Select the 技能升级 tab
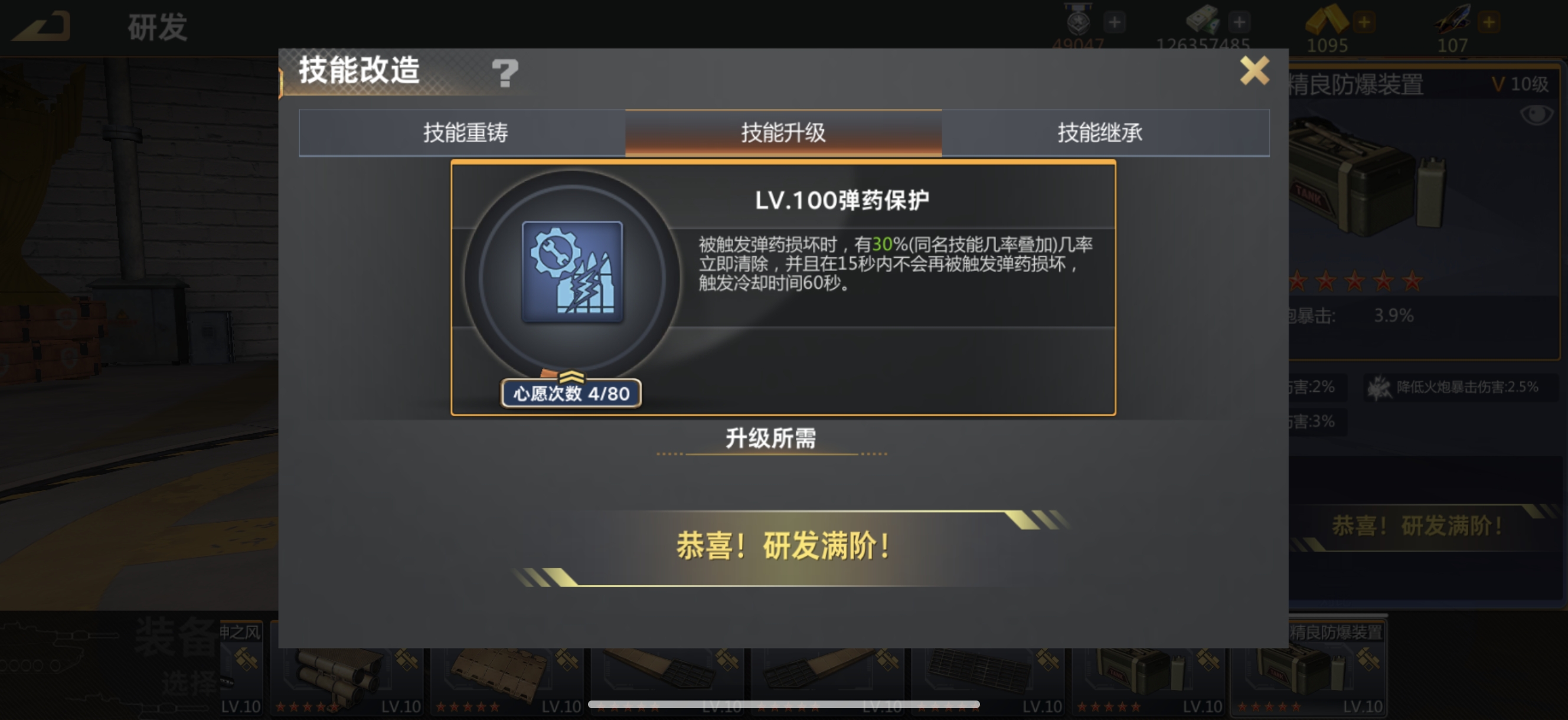Screen dimensions: 1568x720 coord(783,133)
